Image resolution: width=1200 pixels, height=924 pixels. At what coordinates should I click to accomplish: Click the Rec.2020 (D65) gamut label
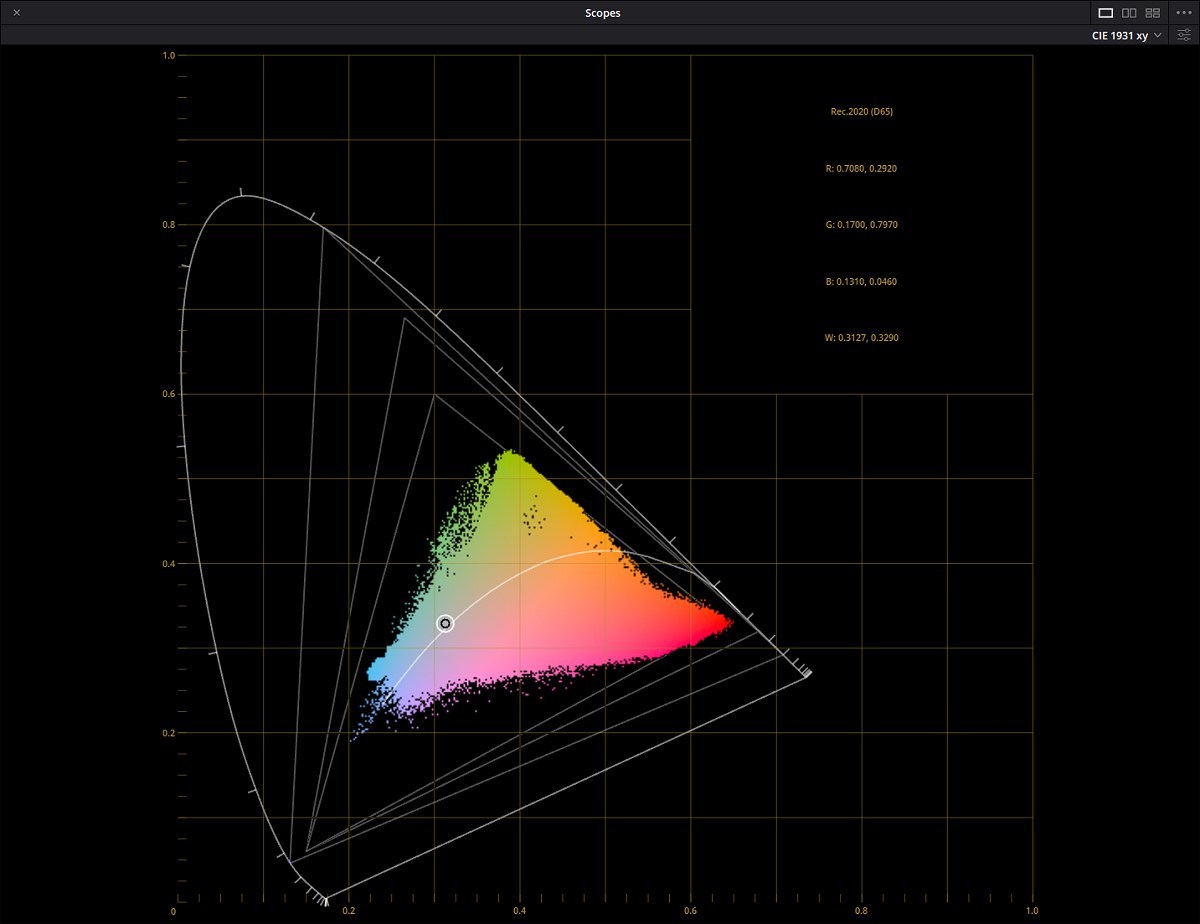(862, 112)
